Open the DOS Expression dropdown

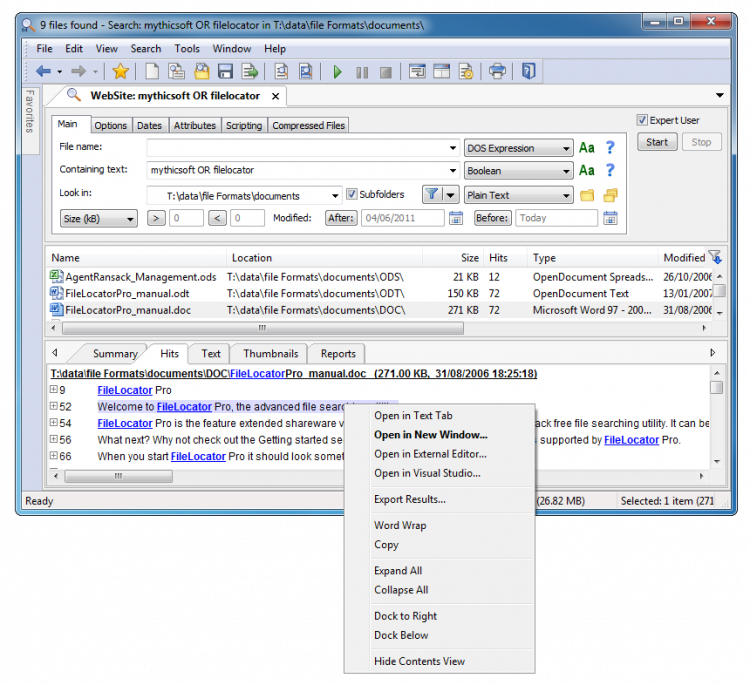pyautogui.click(x=518, y=148)
